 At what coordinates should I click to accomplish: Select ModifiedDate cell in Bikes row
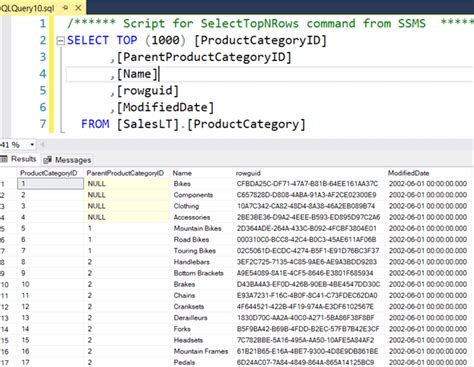[x=428, y=184]
